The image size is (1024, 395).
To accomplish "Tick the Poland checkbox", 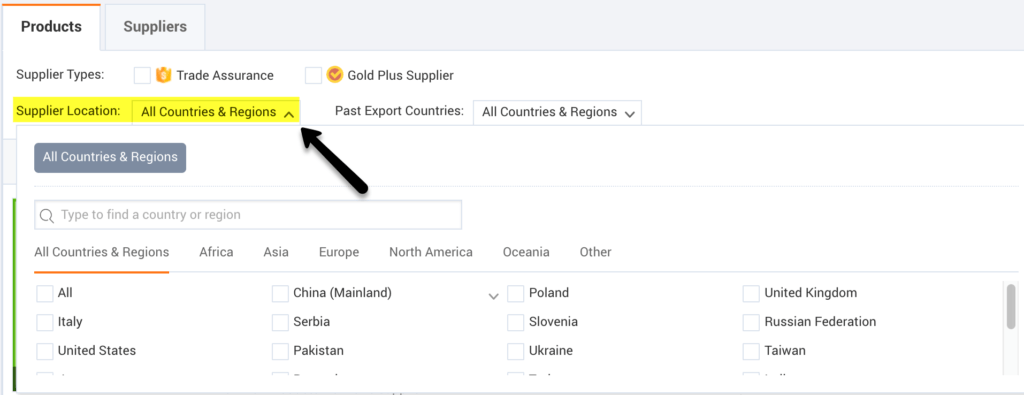I will pos(516,294).
